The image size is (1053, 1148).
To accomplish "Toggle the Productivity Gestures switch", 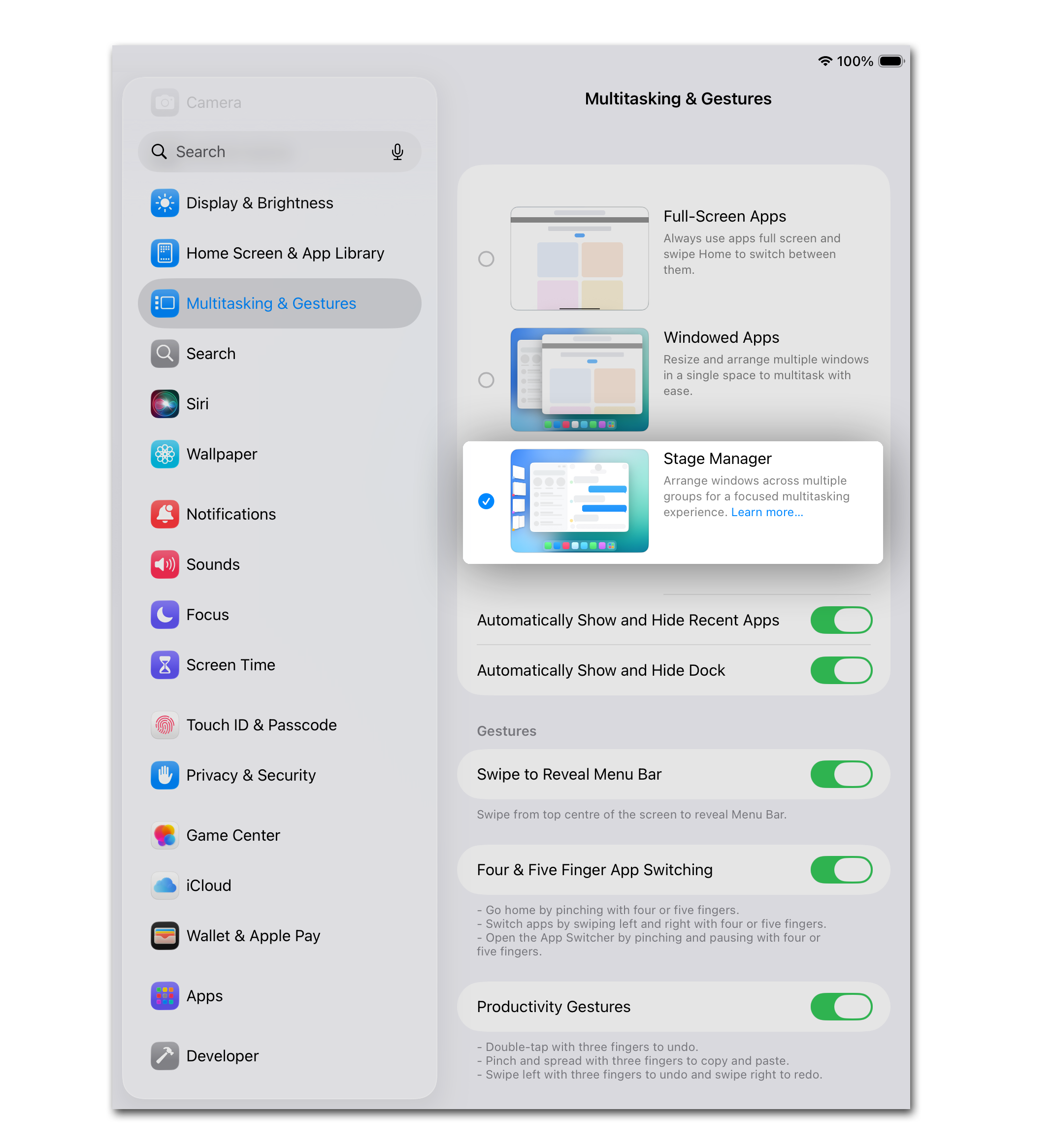I will (x=842, y=1007).
